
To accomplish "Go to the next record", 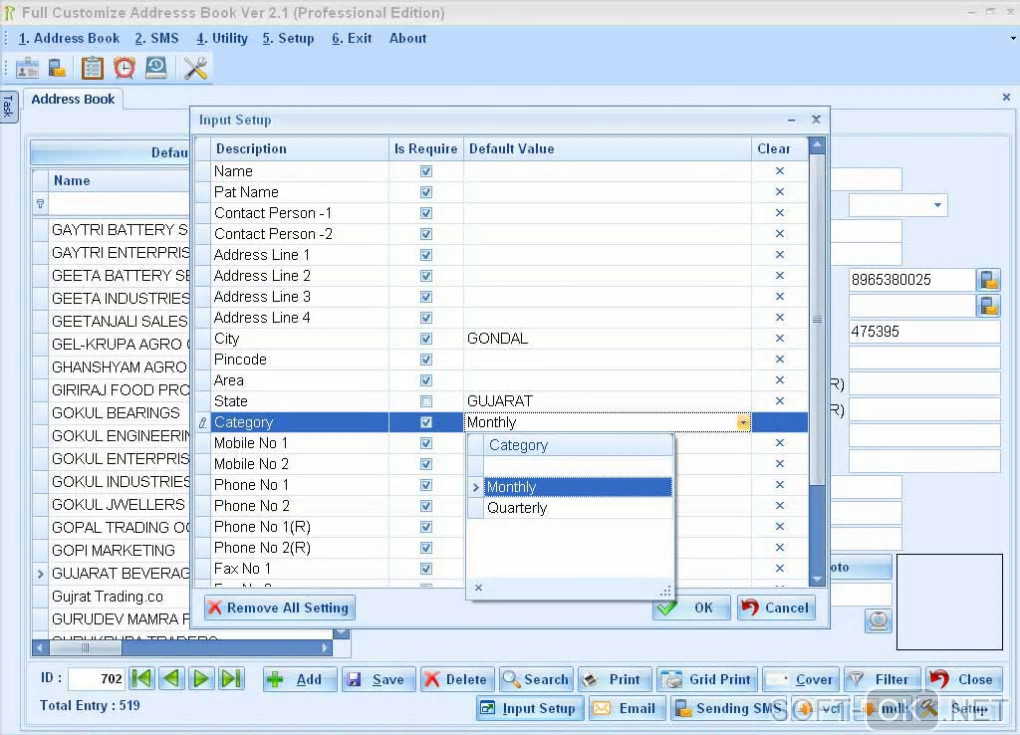I will pyautogui.click(x=201, y=679).
